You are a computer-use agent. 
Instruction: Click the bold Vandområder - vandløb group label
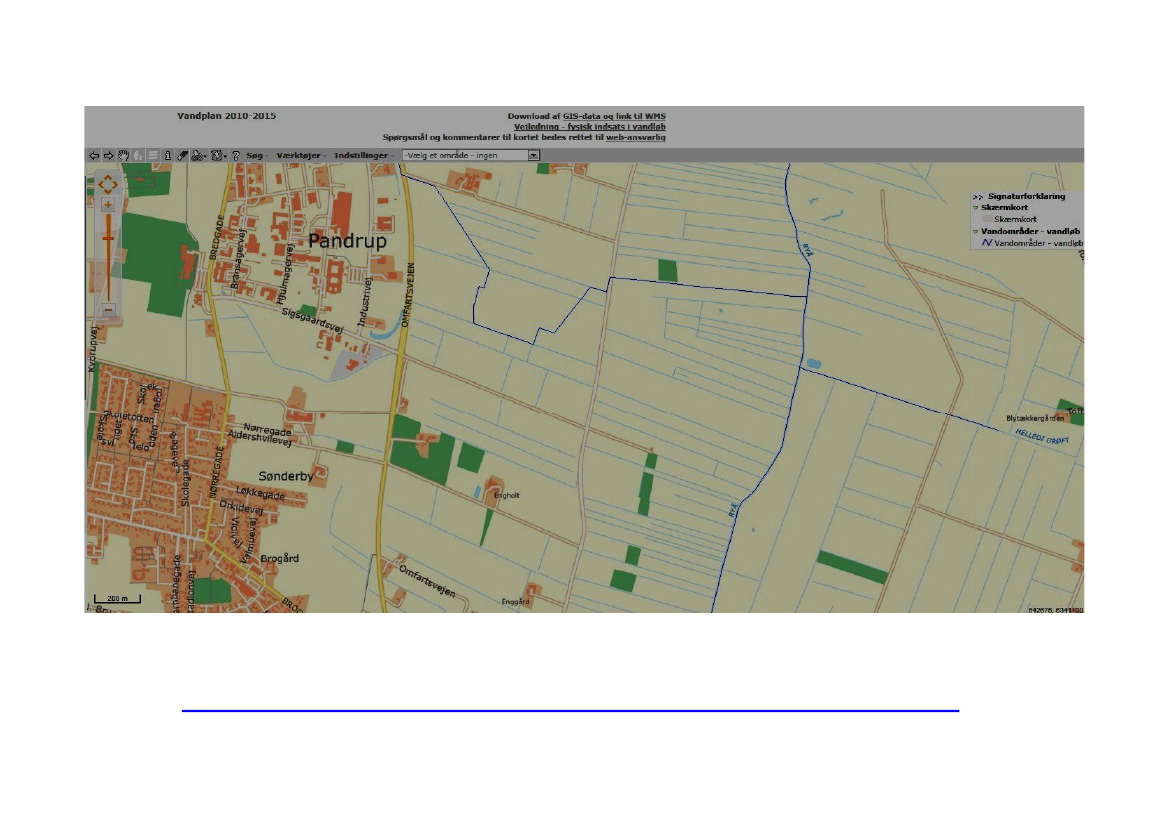click(x=1030, y=231)
